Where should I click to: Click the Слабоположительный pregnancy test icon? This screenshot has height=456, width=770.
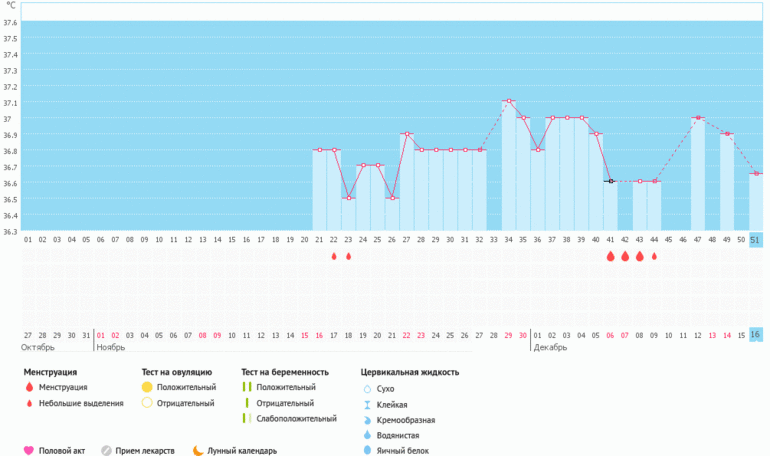click(246, 419)
